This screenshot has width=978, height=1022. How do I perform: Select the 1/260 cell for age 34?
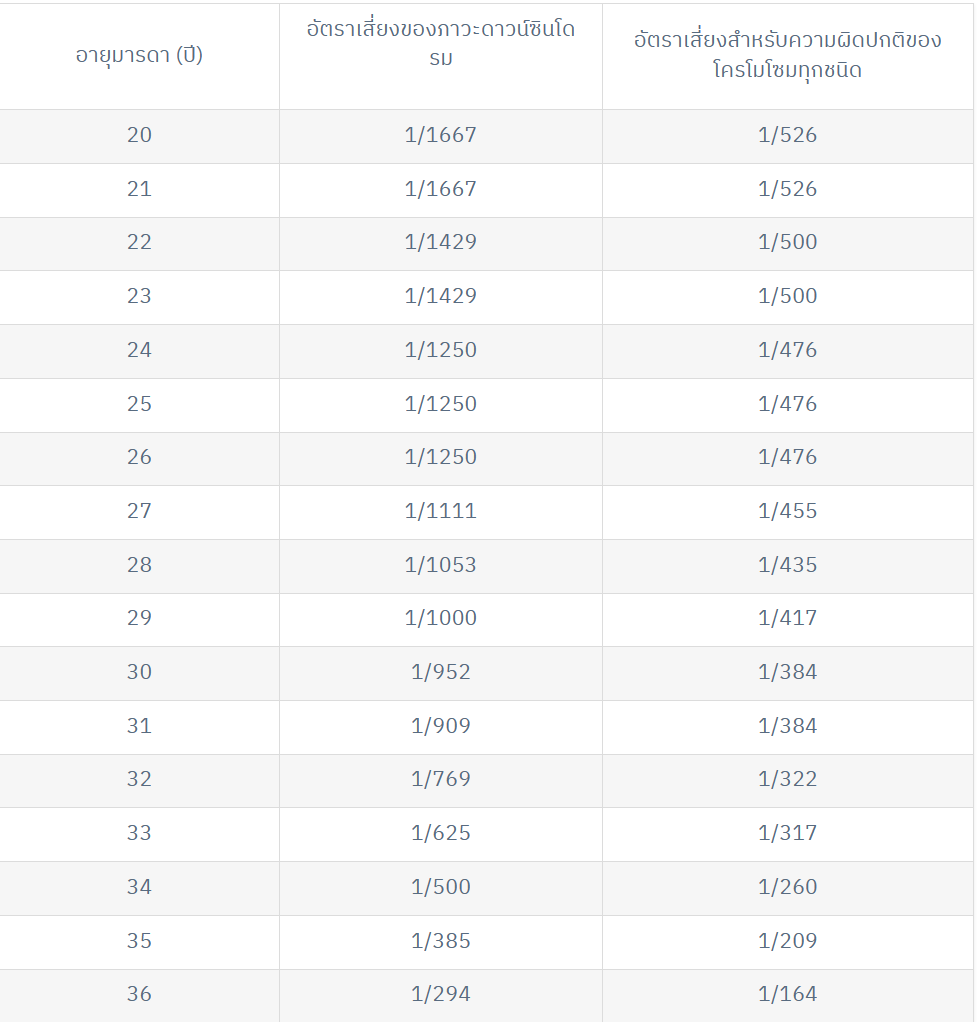coord(788,888)
